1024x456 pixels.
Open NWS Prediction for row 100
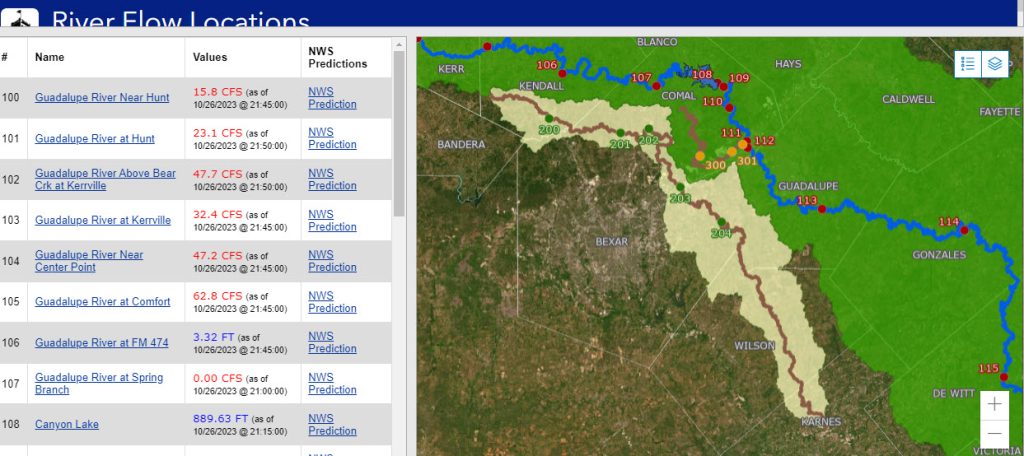(x=332, y=98)
